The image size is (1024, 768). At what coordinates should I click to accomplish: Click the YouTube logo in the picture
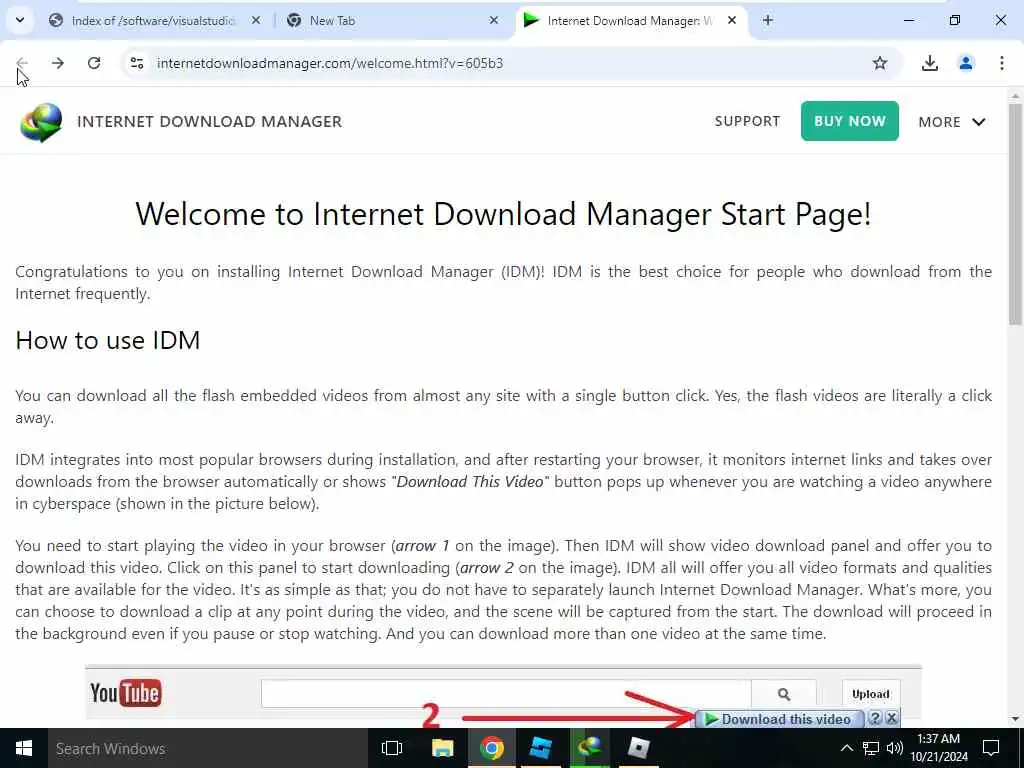pyautogui.click(x=125, y=693)
